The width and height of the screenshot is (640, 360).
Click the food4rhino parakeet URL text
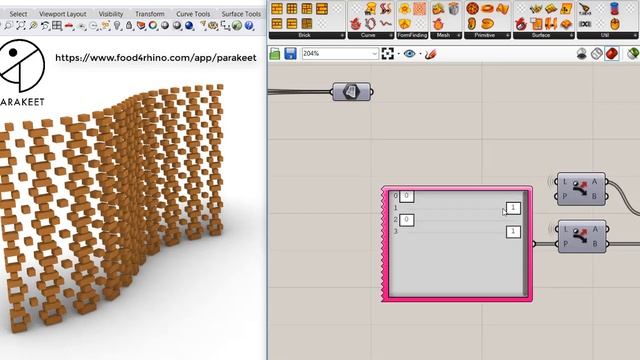(x=156, y=58)
